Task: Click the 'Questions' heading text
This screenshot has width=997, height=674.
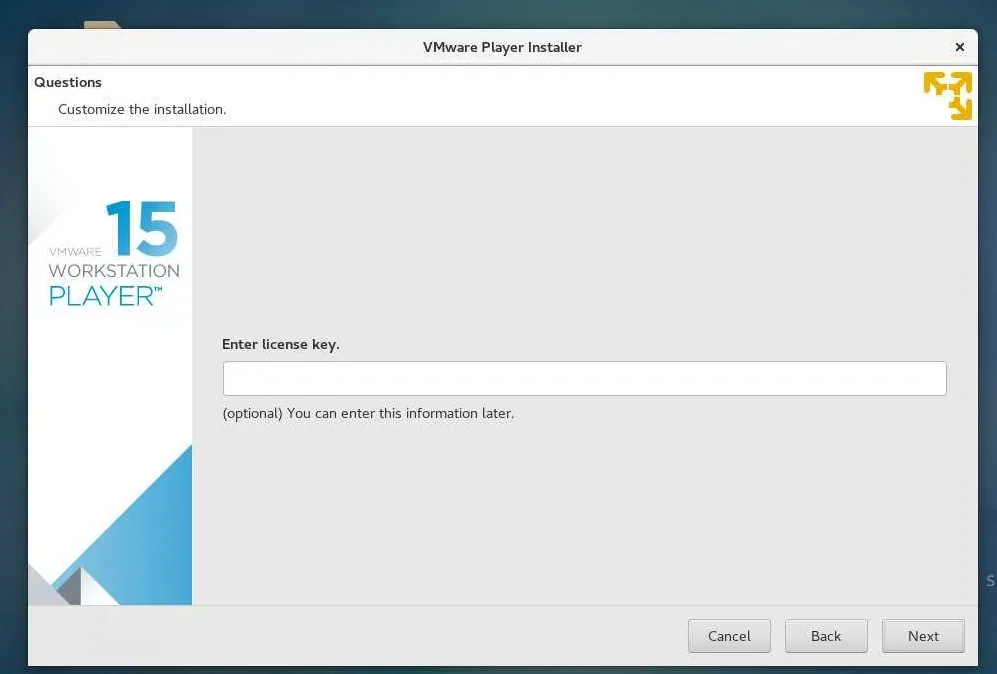Action: tap(68, 82)
